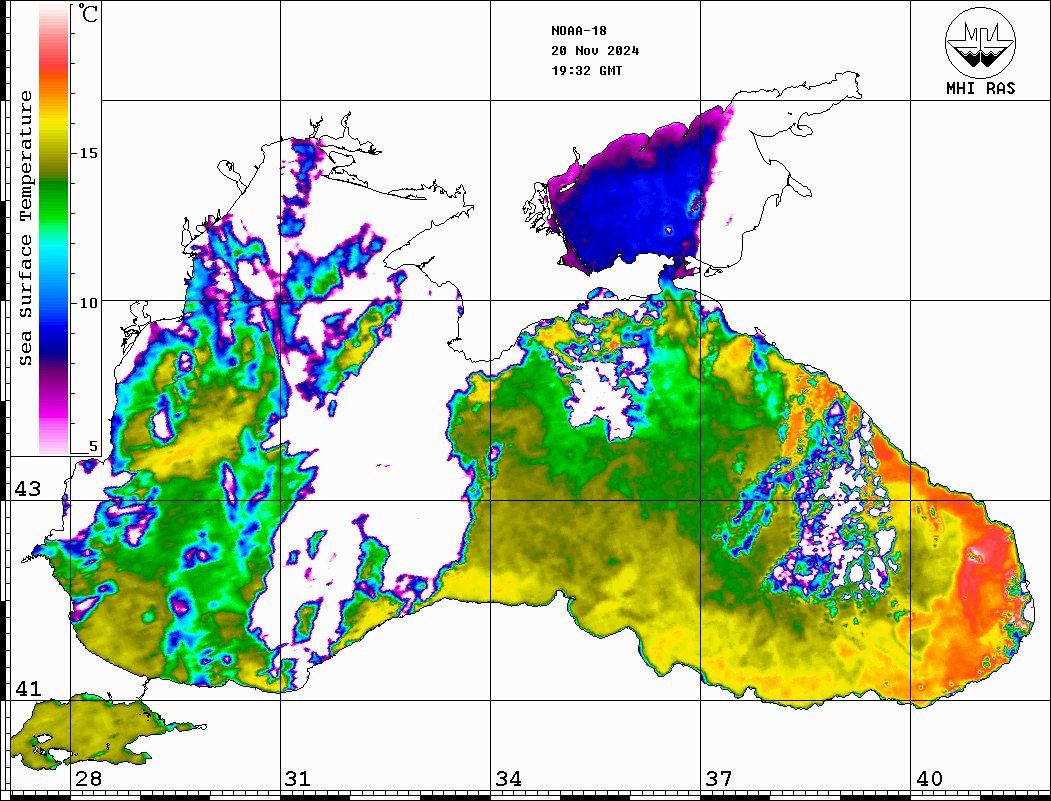
Task: Click longitude label '31'
Action: click(298, 779)
